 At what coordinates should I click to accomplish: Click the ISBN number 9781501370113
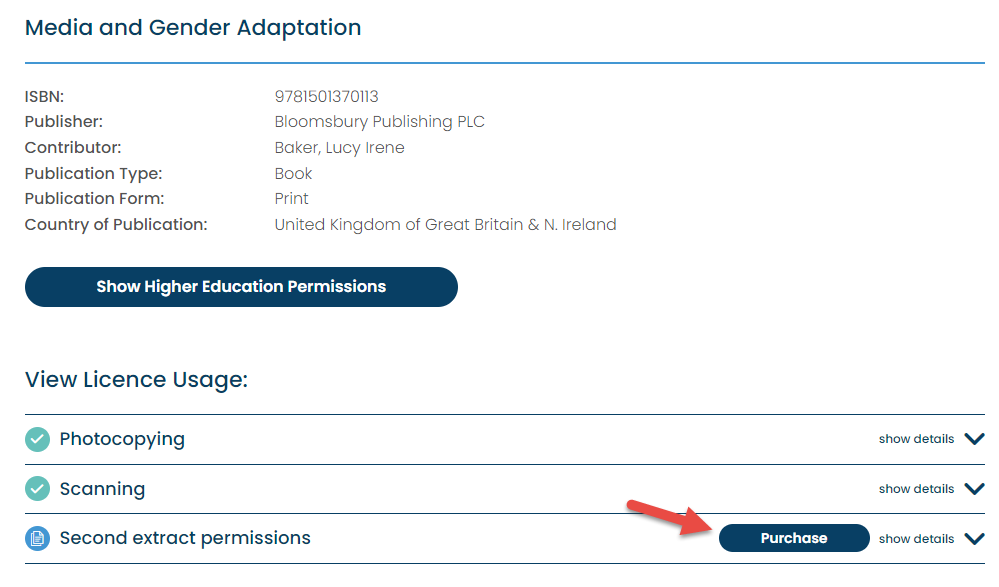[327, 97]
